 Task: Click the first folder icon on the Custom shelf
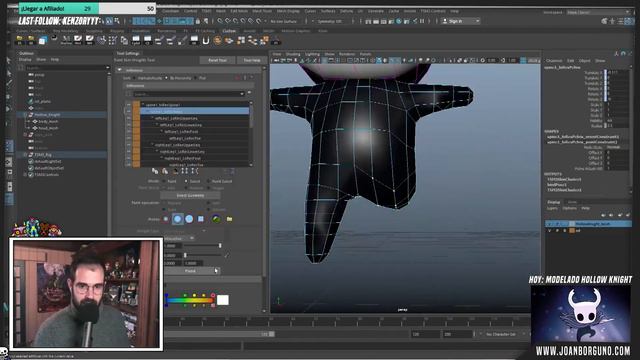click(x=20, y=40)
